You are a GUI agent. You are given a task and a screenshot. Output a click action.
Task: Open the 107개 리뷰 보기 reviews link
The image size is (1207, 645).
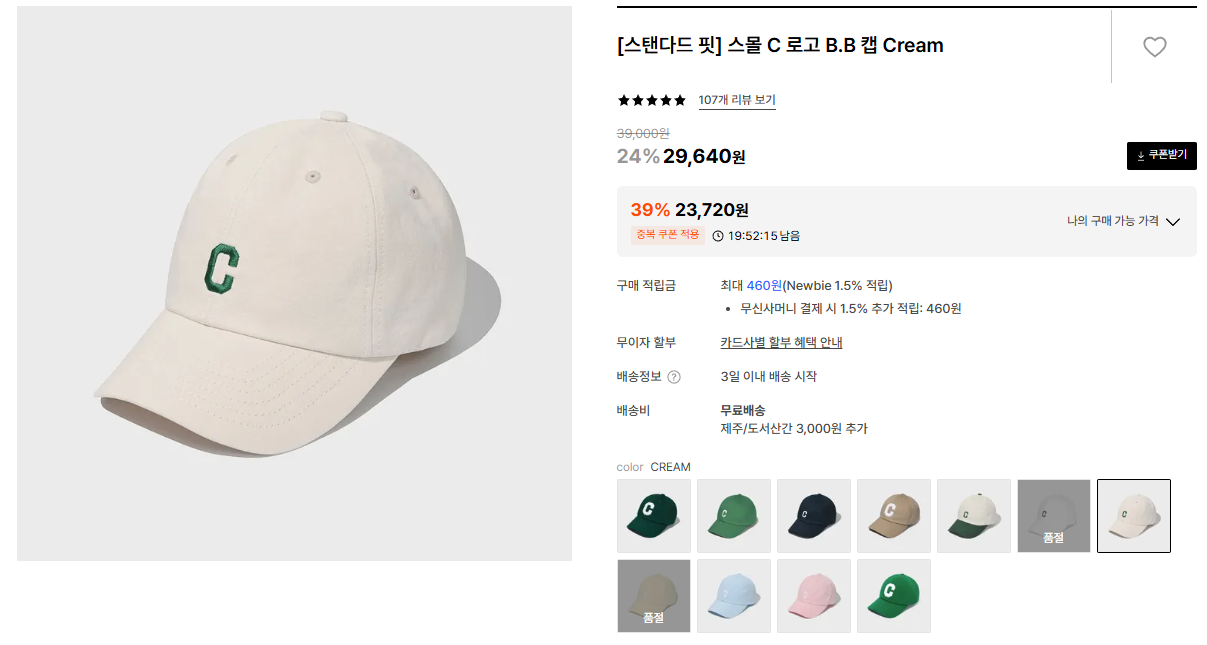pyautogui.click(x=737, y=100)
